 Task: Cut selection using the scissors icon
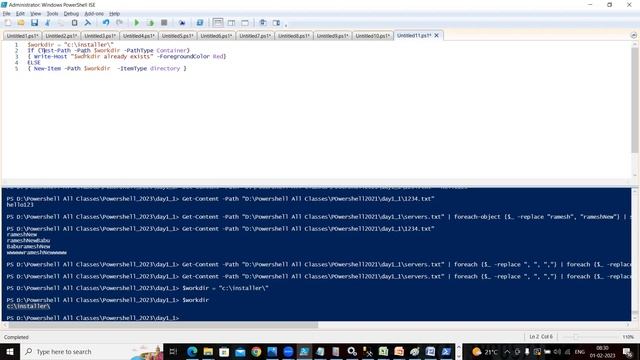[x=48, y=23]
